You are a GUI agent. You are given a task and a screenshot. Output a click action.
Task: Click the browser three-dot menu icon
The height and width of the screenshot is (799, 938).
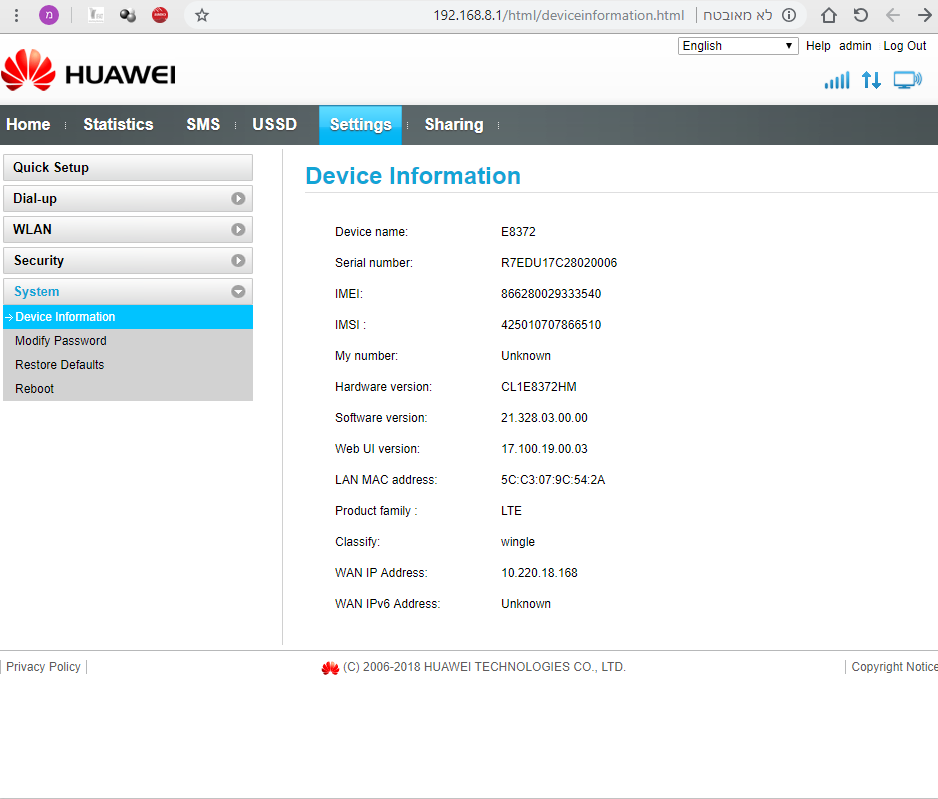click(x=17, y=15)
